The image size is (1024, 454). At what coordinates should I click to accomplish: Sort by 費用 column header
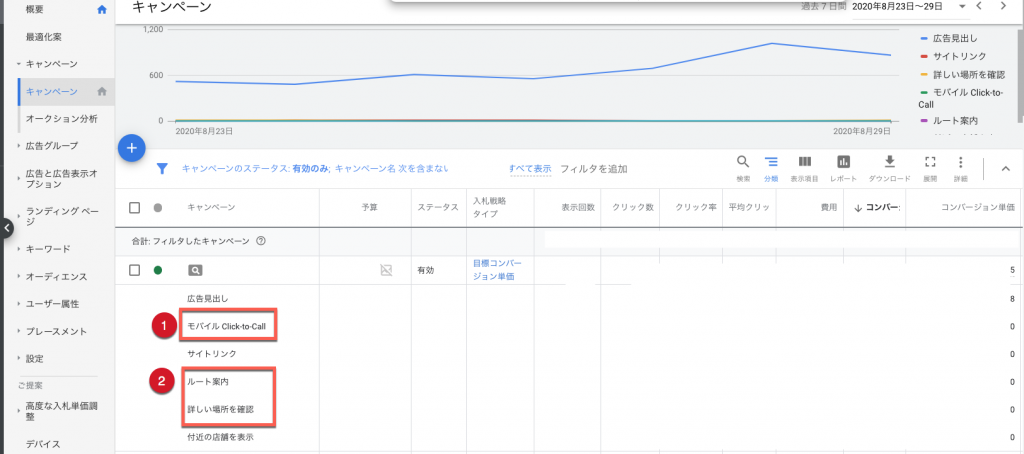[828, 208]
